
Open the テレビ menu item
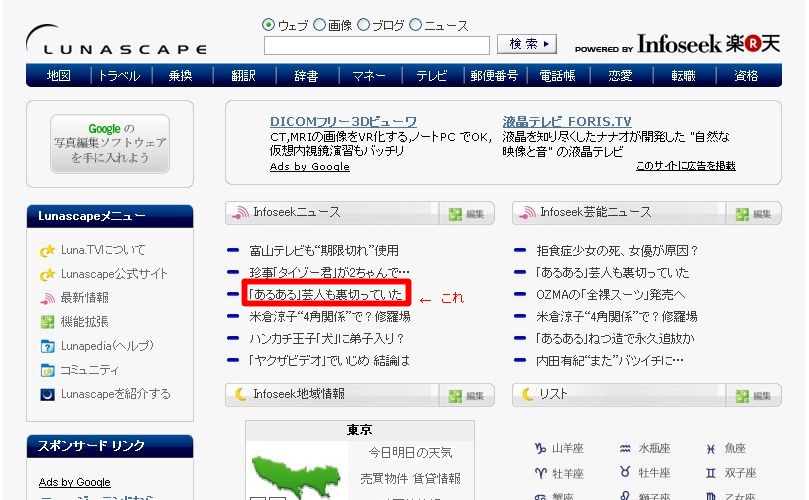[431, 76]
